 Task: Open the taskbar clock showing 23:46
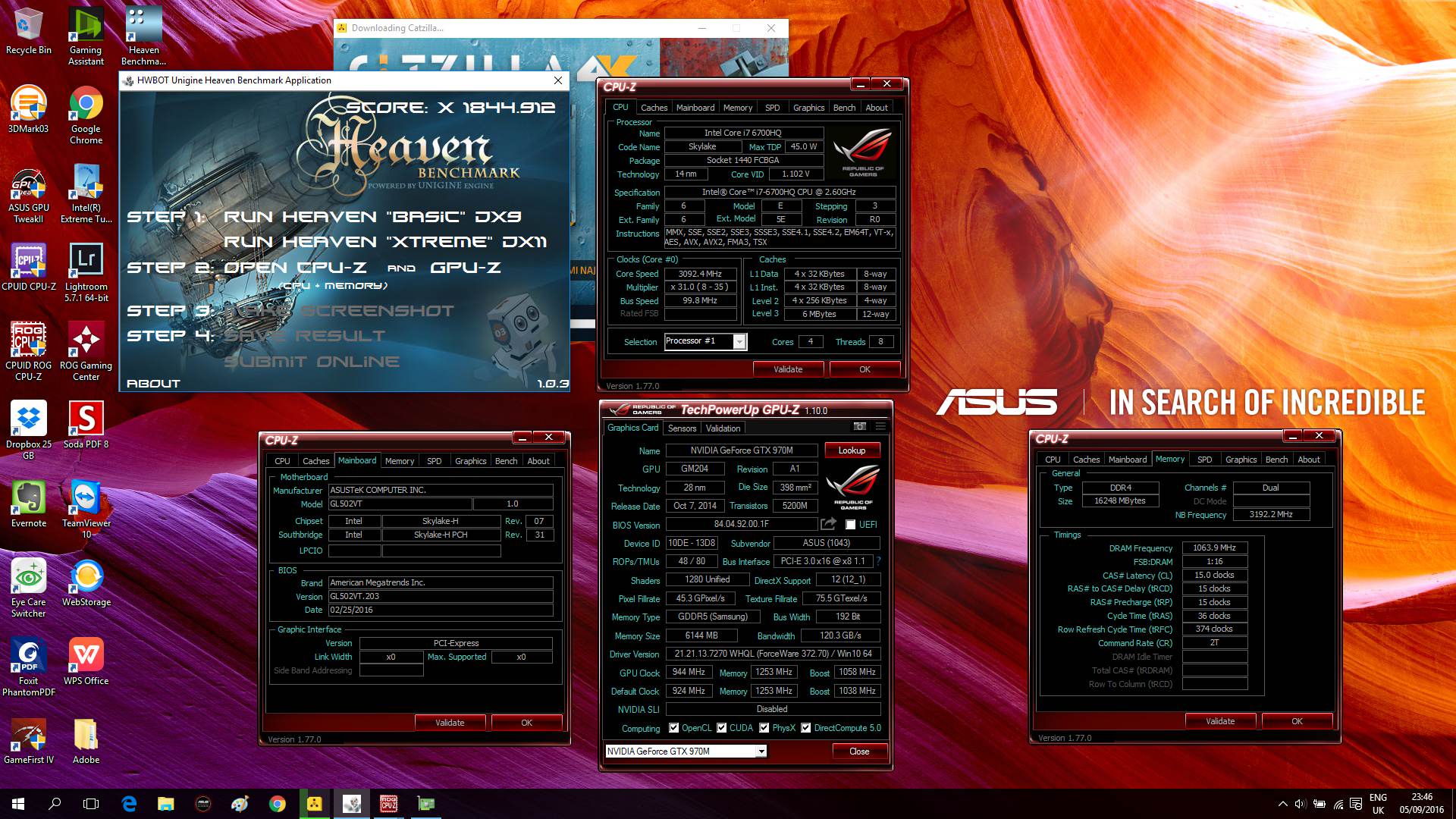pos(1422,804)
